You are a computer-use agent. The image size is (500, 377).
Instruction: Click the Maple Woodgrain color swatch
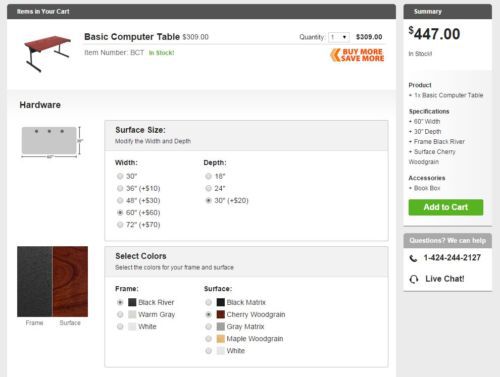pyautogui.click(x=221, y=339)
